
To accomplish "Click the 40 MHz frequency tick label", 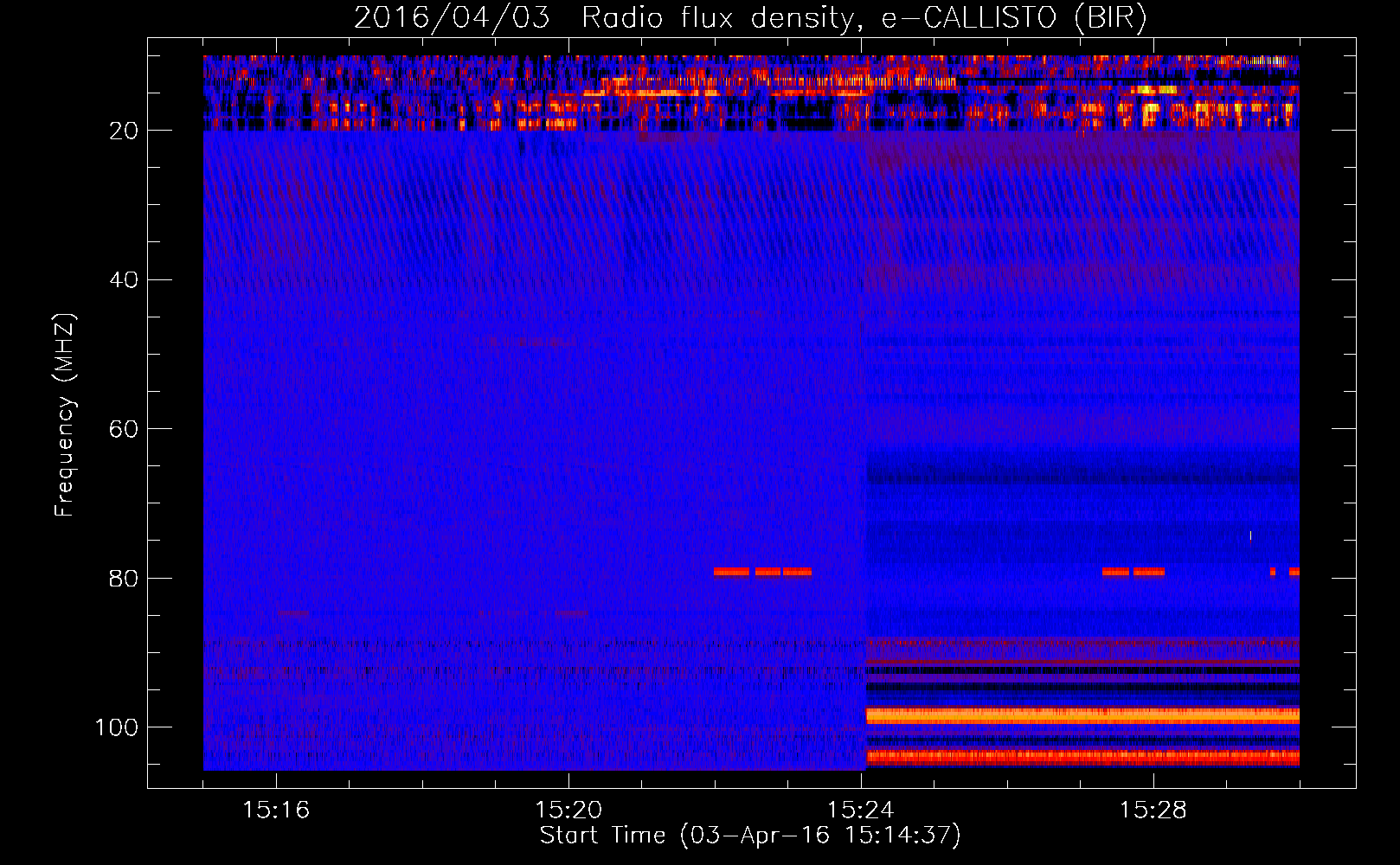I will coord(125,280).
